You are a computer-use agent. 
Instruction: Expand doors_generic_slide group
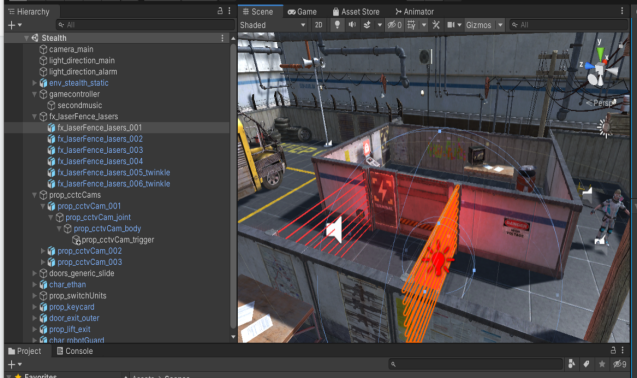35,274
